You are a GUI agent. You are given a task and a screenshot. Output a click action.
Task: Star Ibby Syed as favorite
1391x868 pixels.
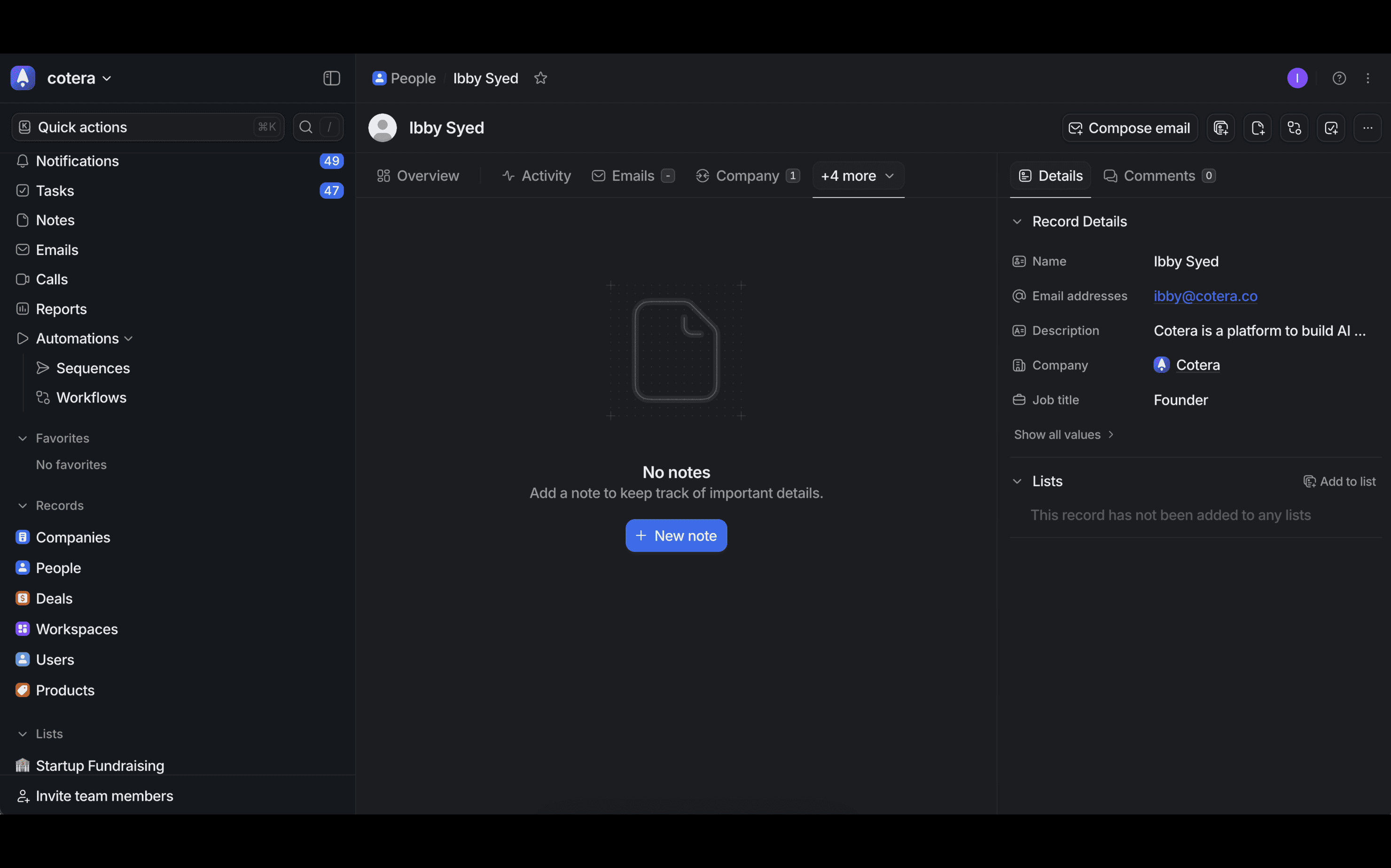coord(540,78)
